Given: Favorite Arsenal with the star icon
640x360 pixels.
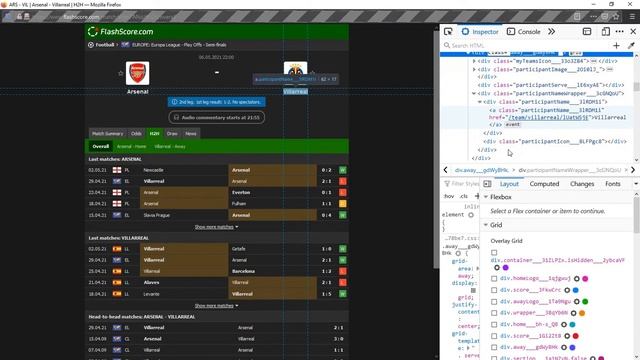Looking at the screenshot, I should [x=120, y=73].
